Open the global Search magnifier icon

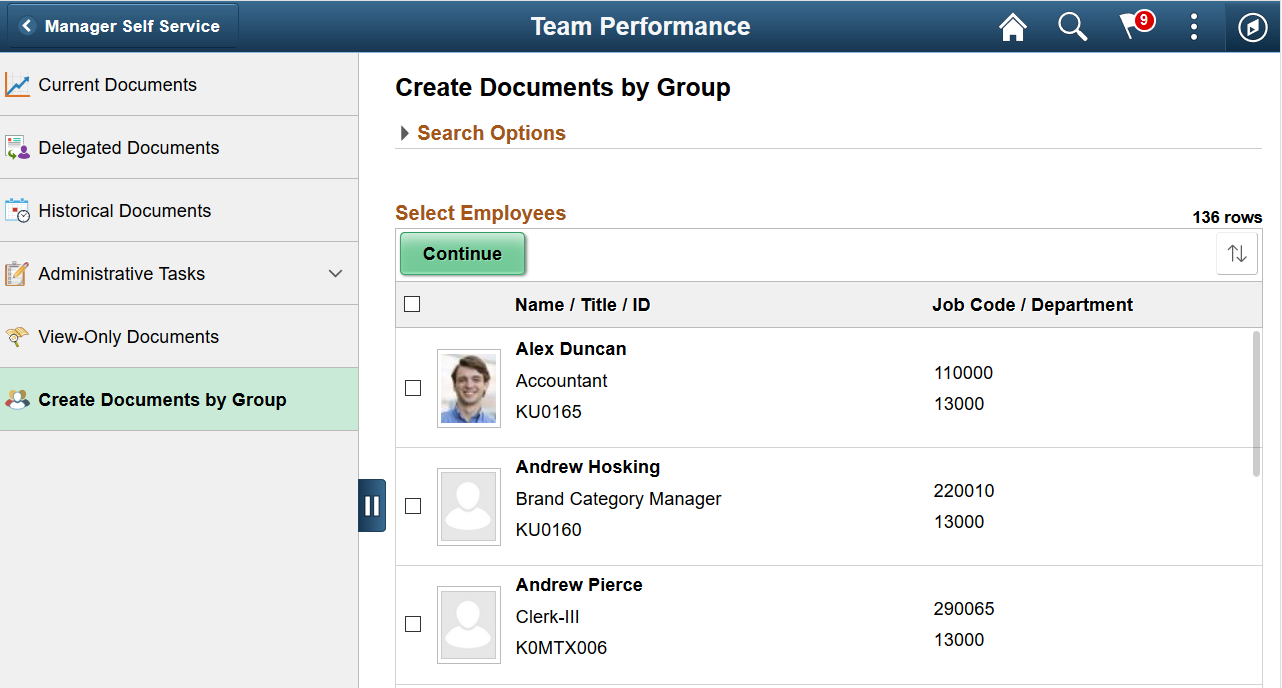pyautogui.click(x=1073, y=27)
